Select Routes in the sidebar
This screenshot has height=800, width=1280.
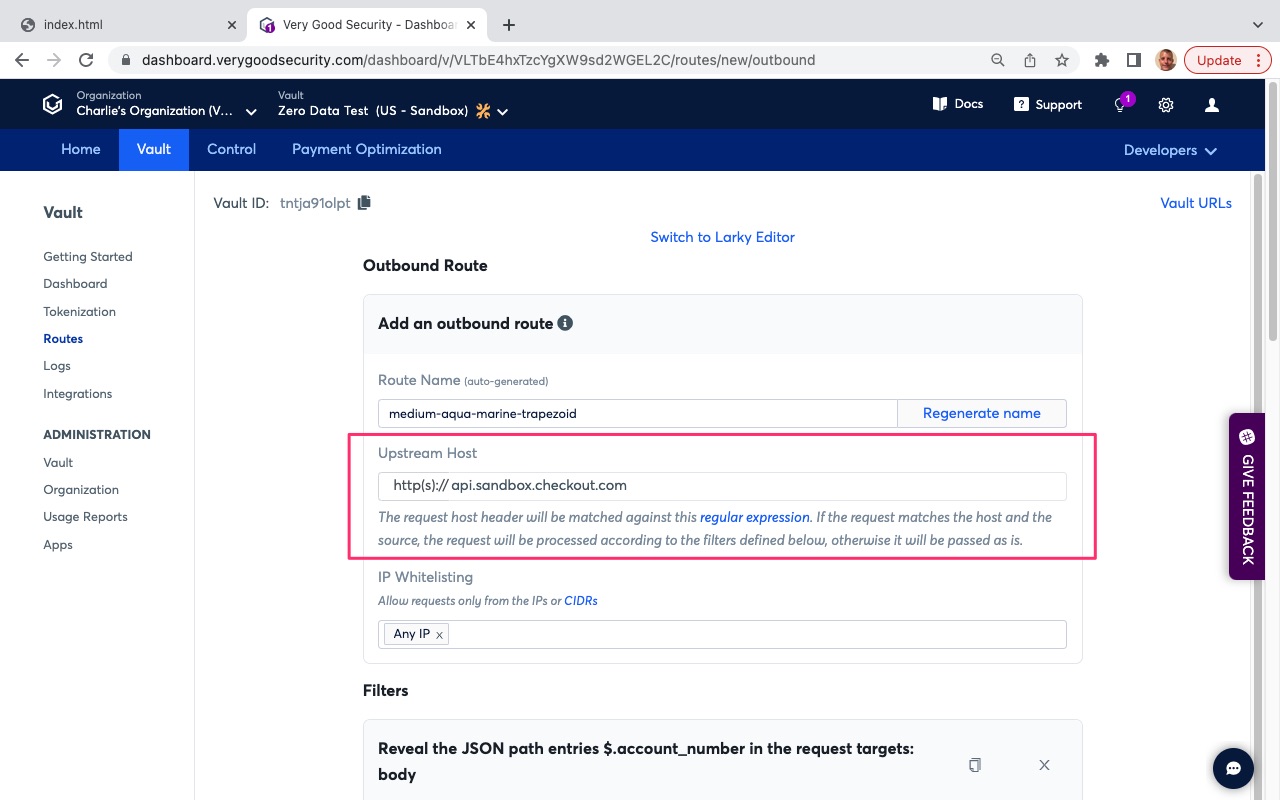(x=63, y=339)
